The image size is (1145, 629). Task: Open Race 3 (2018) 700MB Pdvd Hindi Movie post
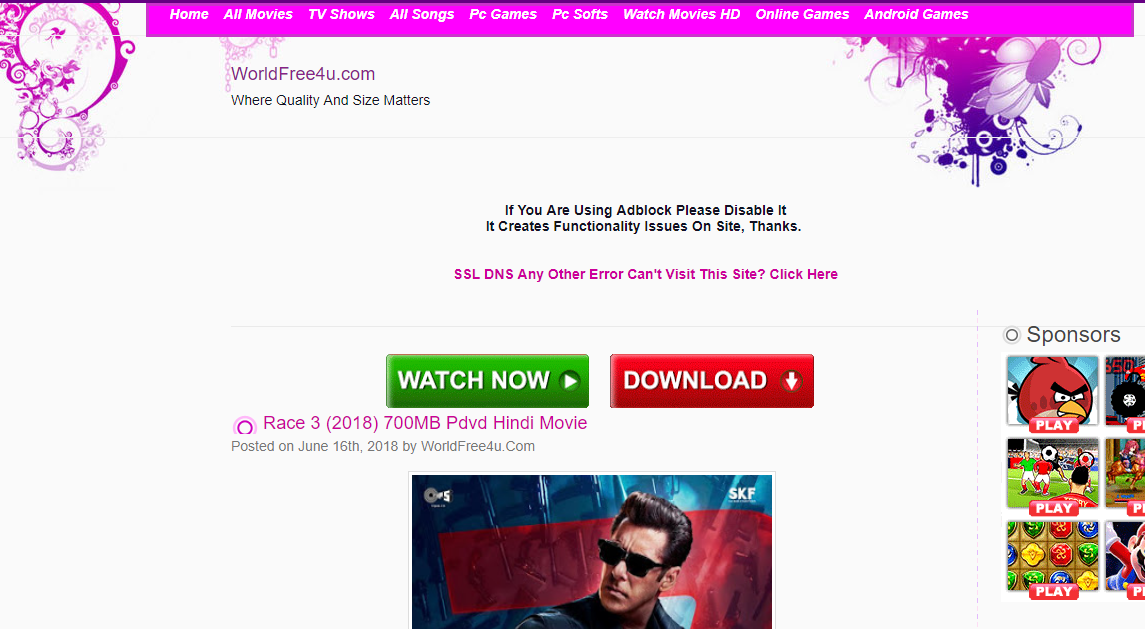tap(425, 423)
